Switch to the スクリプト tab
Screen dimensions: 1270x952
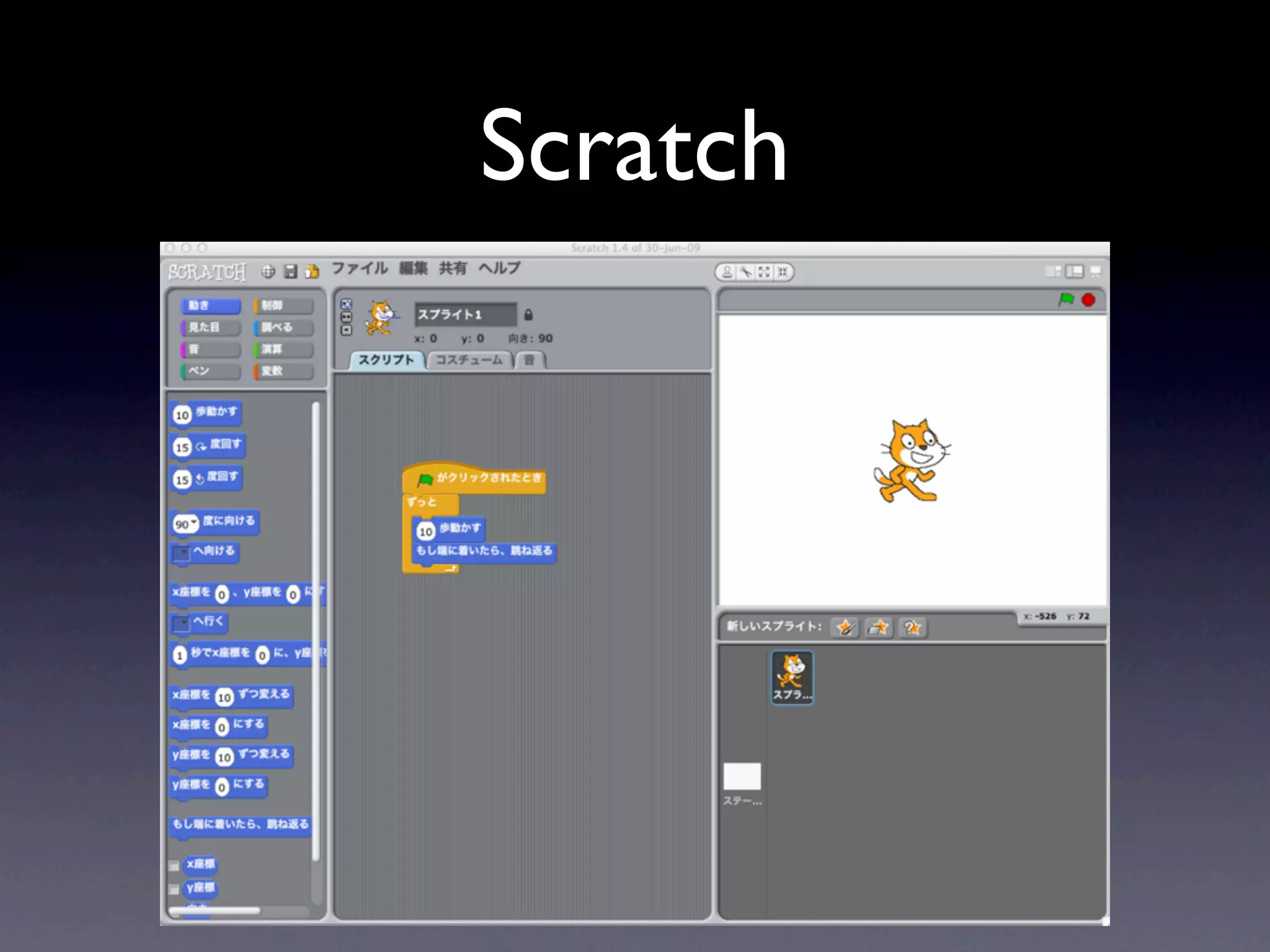(386, 360)
